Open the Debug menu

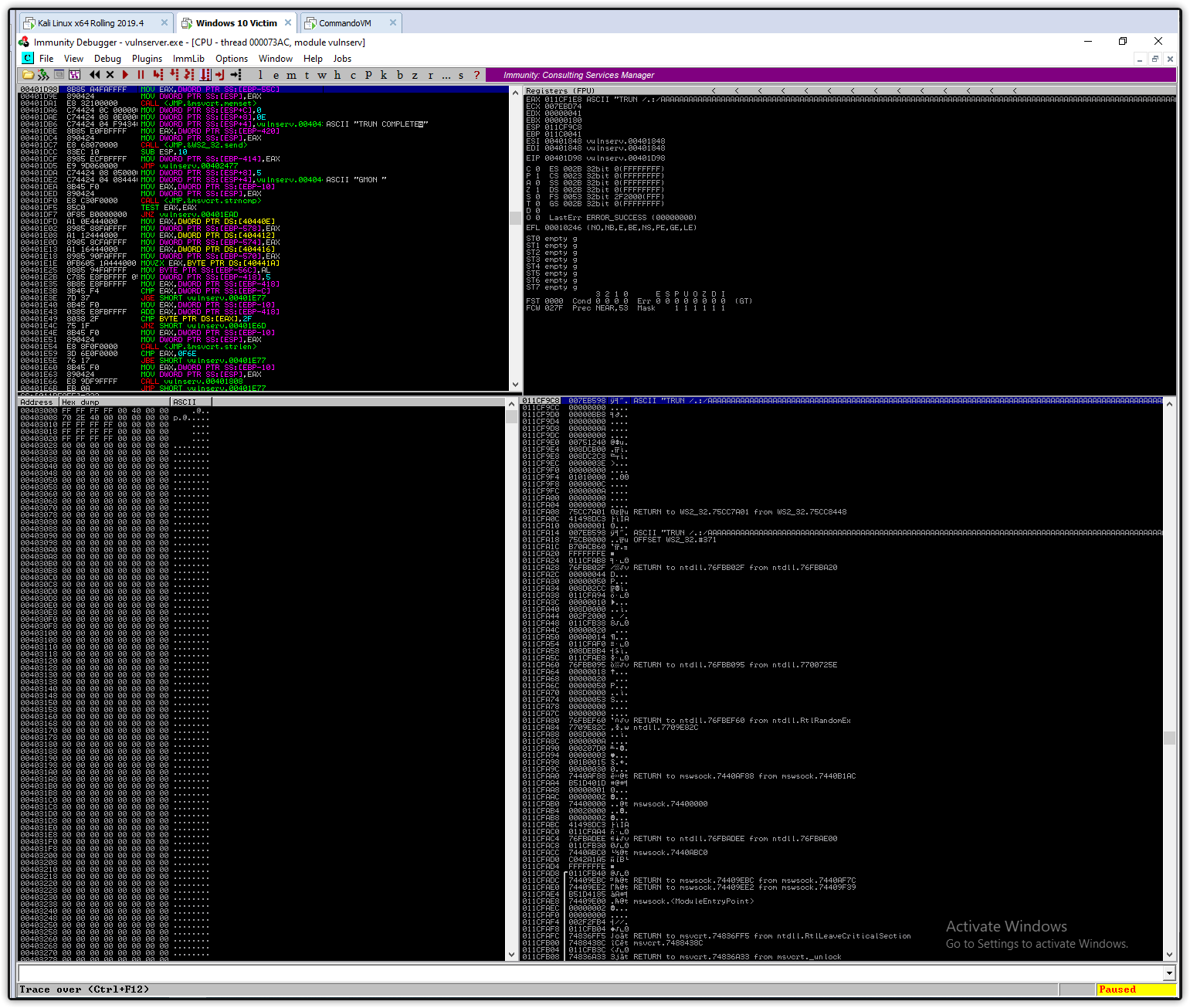pyautogui.click(x=107, y=59)
